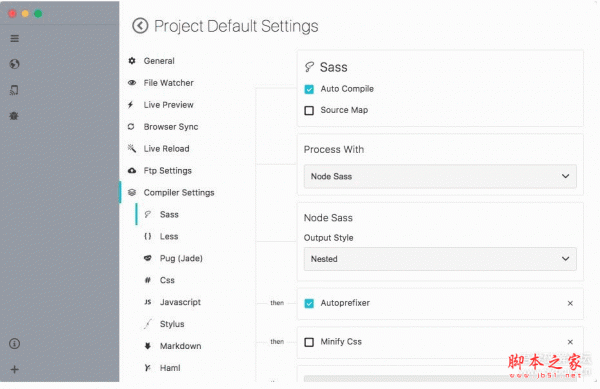This screenshot has height=389, width=600.
Task: Enable the Minify Css checkbox
Action: [309, 342]
